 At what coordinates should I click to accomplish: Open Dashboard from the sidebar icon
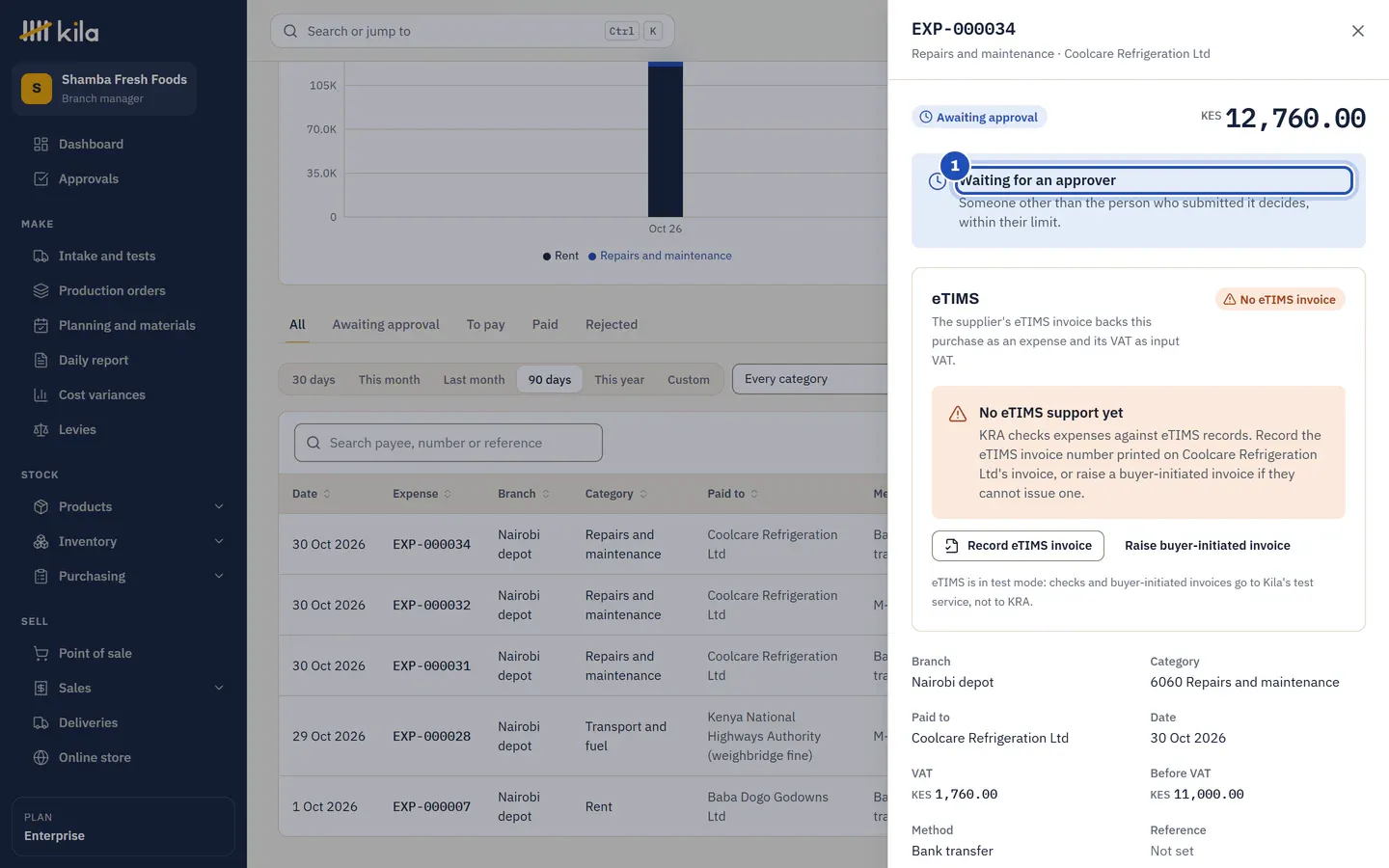click(41, 144)
